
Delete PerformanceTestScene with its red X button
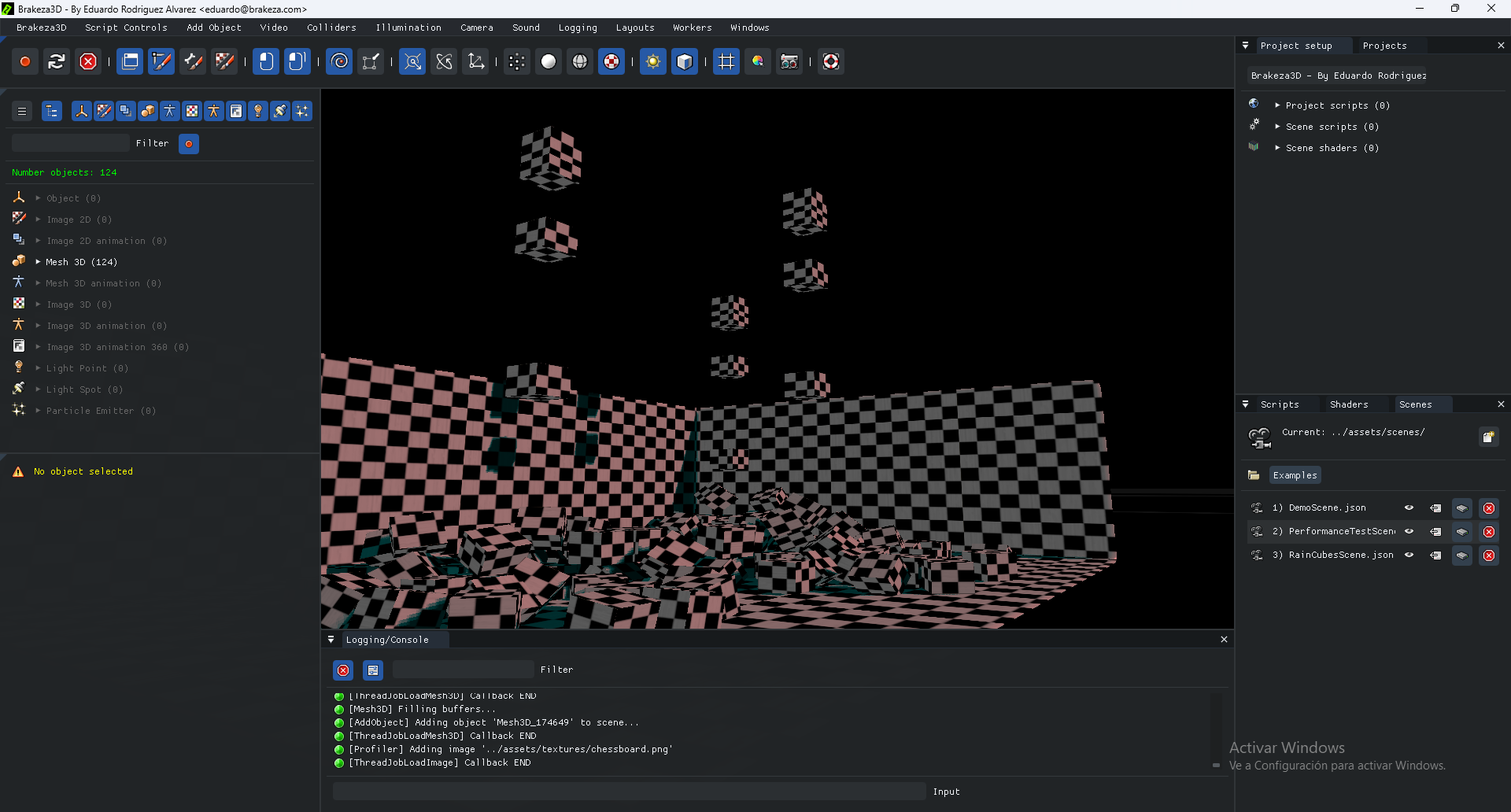tap(1488, 532)
